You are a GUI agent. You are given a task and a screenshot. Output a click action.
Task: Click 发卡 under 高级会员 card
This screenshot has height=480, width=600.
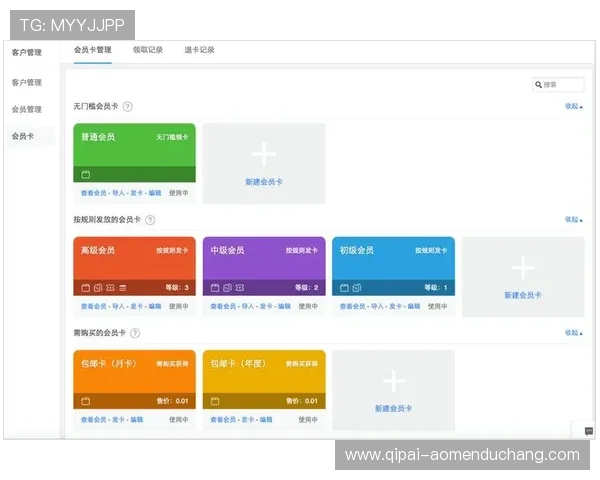click(137, 306)
